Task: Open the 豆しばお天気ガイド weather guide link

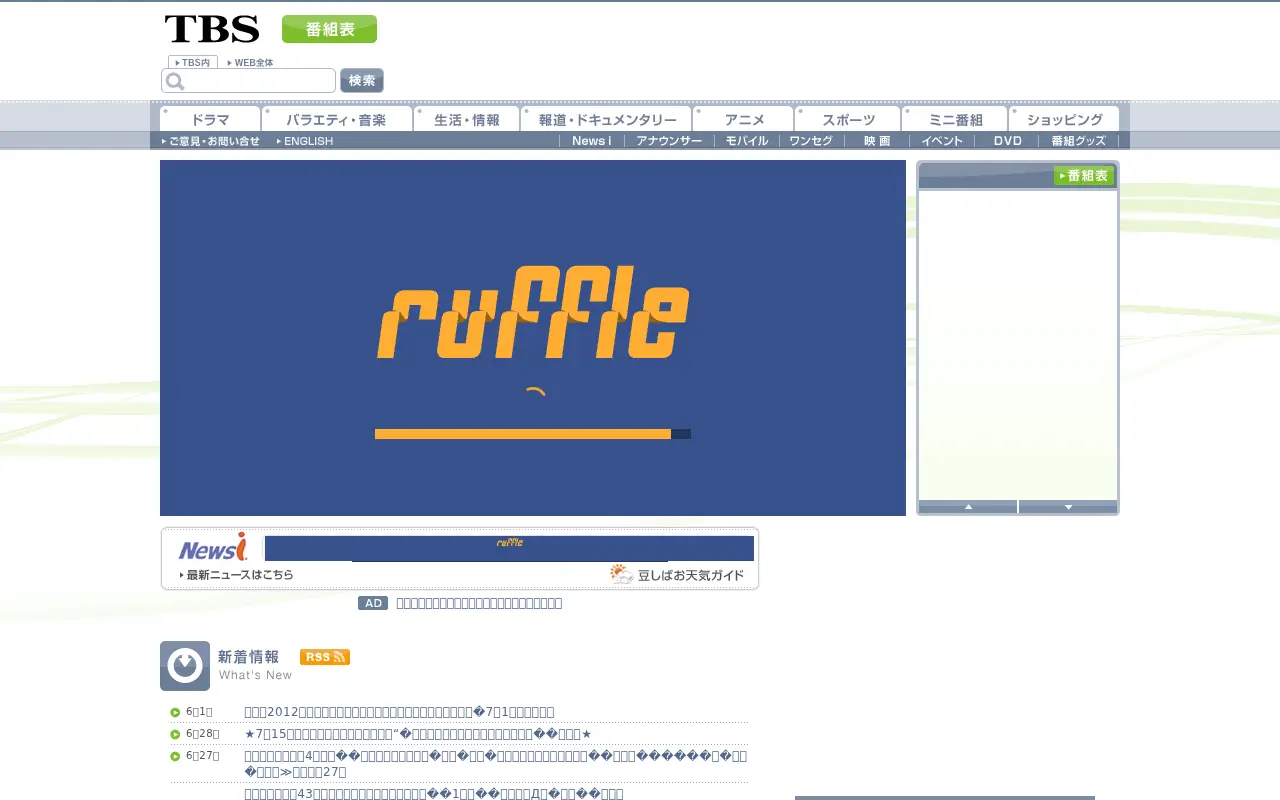Action: [x=690, y=575]
